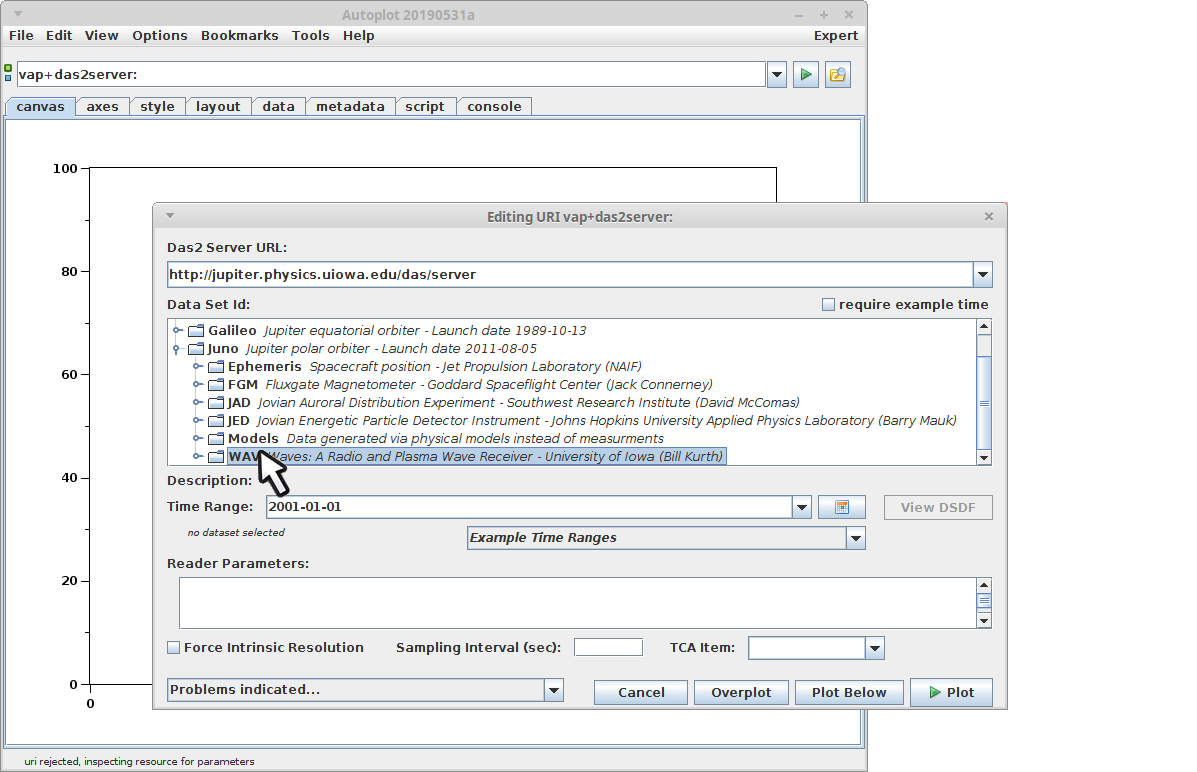The width and height of the screenshot is (1197, 772).
Task: Enable require example time checkbox
Action: (x=828, y=305)
